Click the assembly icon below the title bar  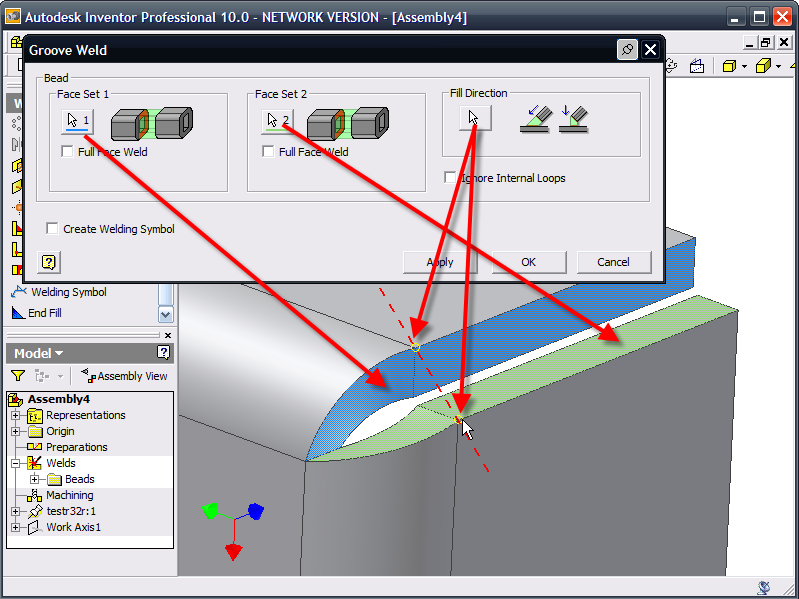[x=16, y=42]
